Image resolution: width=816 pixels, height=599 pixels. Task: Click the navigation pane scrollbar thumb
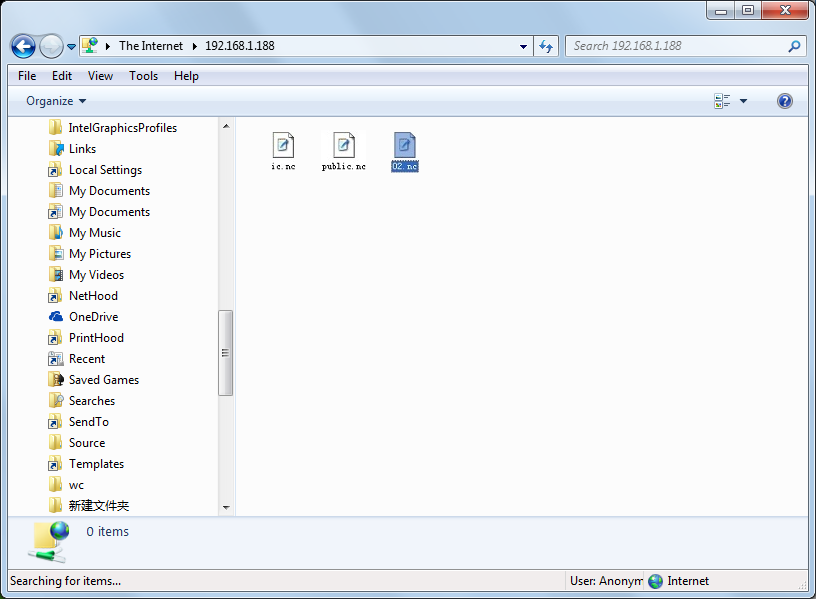[x=225, y=353]
